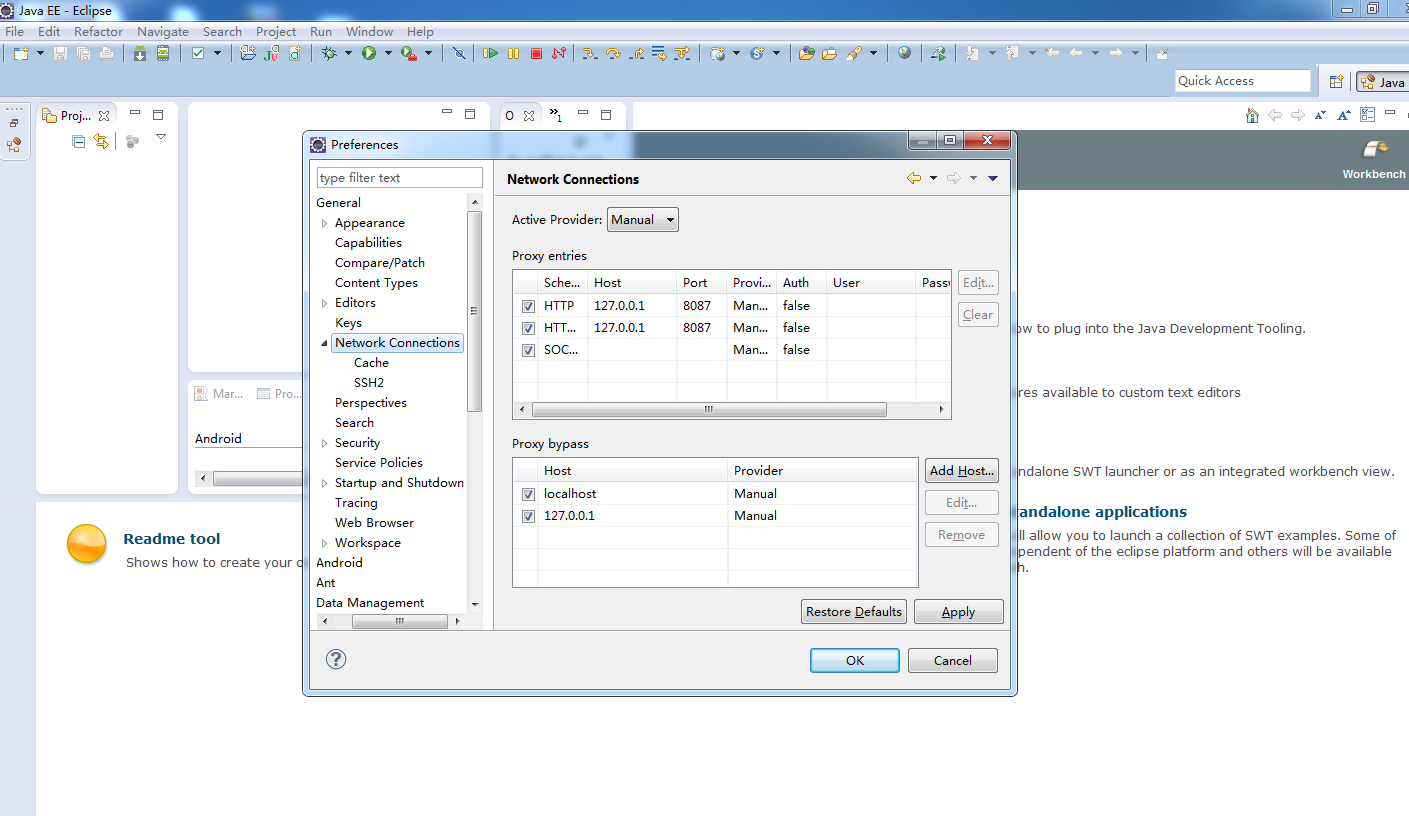
Task: Click the Step Into icon
Action: [x=590, y=53]
